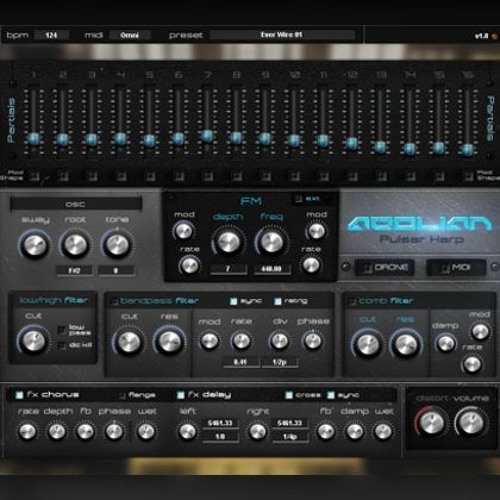The image size is (500, 500).
Task: Click the FM freq value field showing 440.00
Action: [x=272, y=269]
